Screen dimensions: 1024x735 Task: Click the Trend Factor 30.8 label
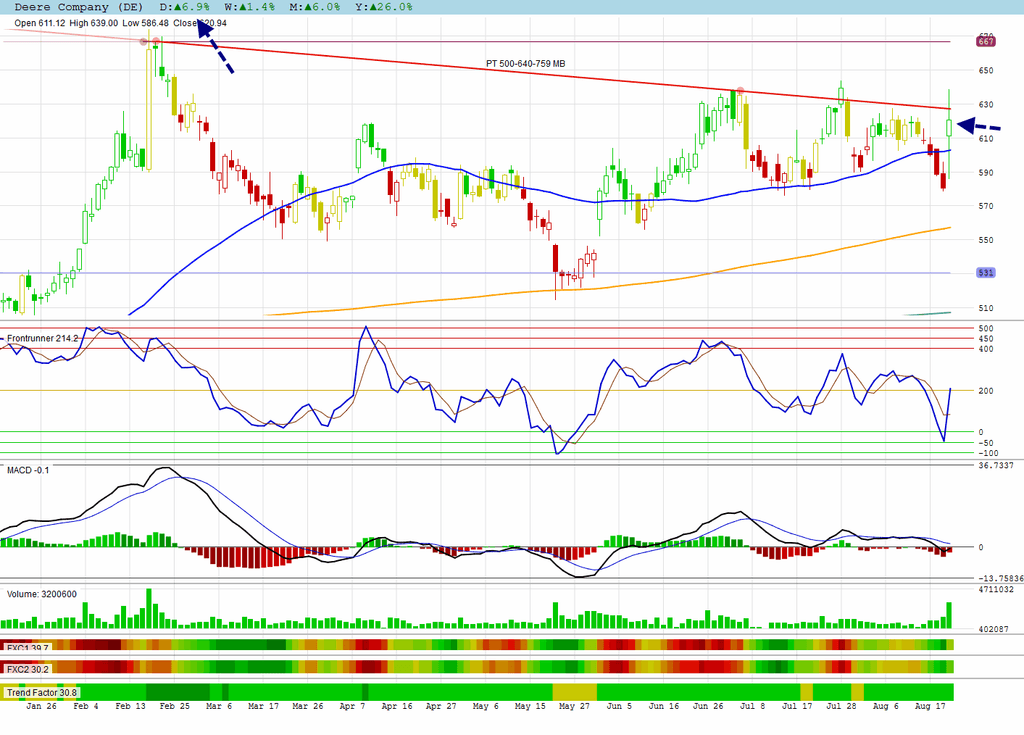coord(42,693)
